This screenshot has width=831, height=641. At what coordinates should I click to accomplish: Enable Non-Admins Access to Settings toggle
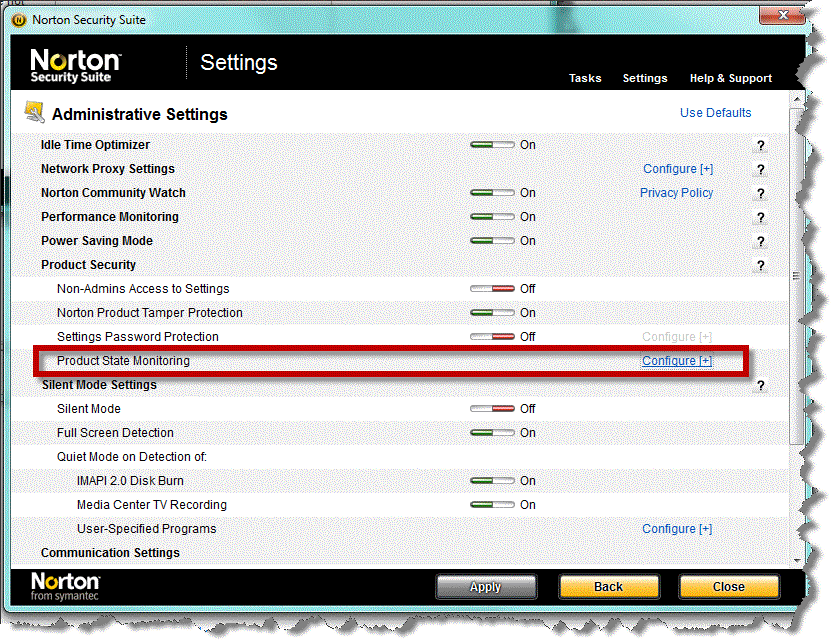[x=492, y=289]
